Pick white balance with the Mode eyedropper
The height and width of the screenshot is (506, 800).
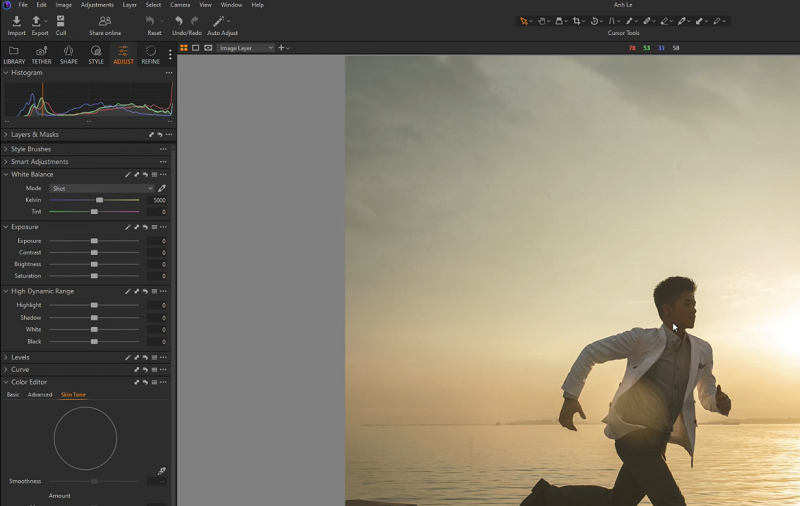pyautogui.click(x=162, y=188)
